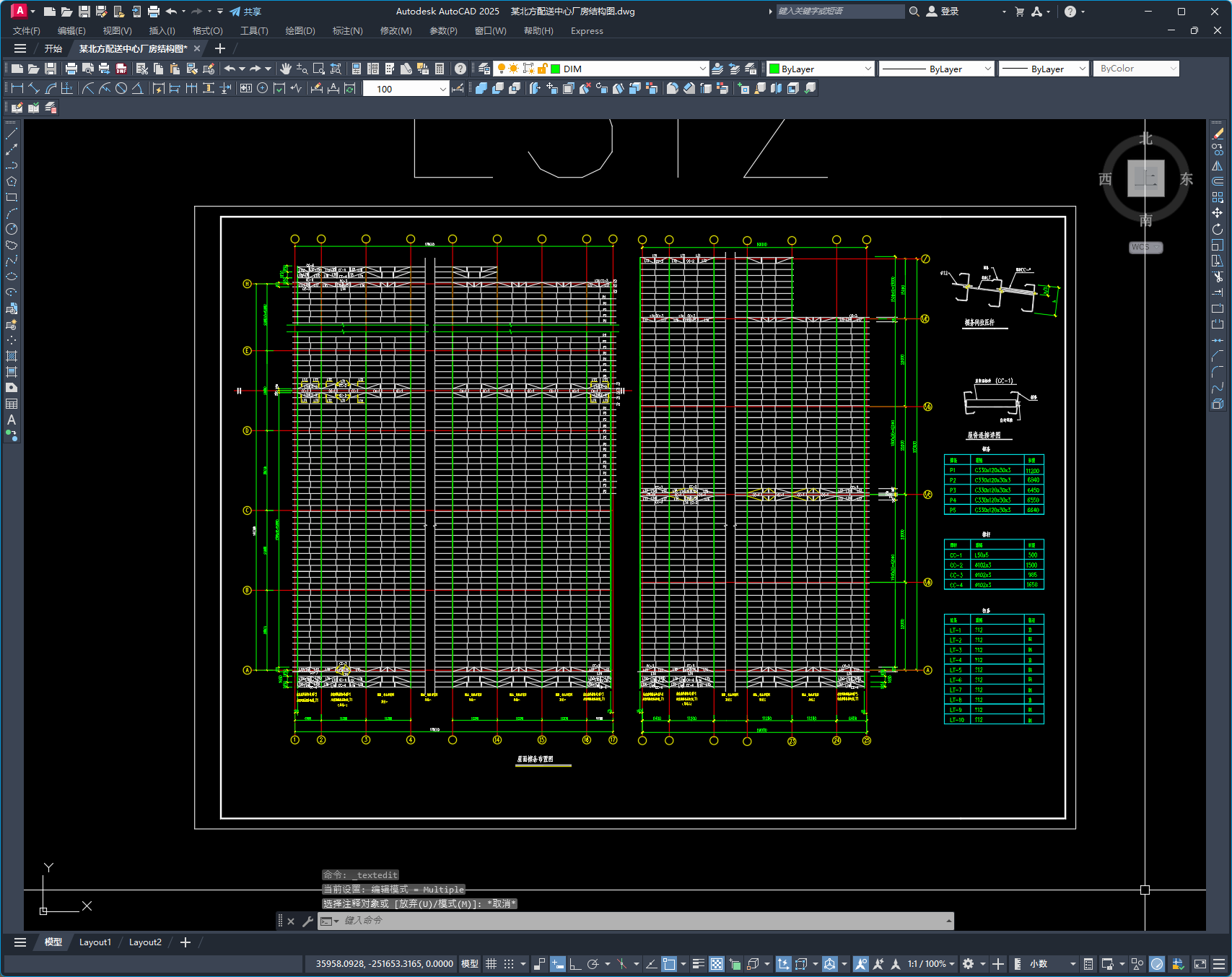Switch to the 开始 start tab
Image resolution: width=1232 pixels, height=977 pixels.
(x=53, y=48)
